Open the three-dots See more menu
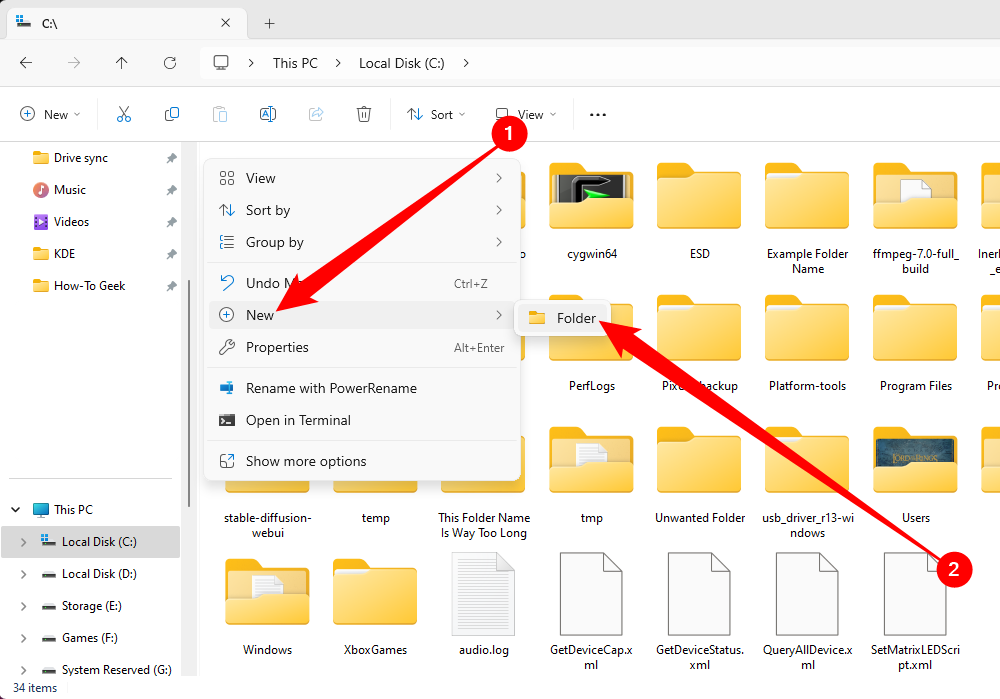The height and width of the screenshot is (699, 1000). click(598, 115)
